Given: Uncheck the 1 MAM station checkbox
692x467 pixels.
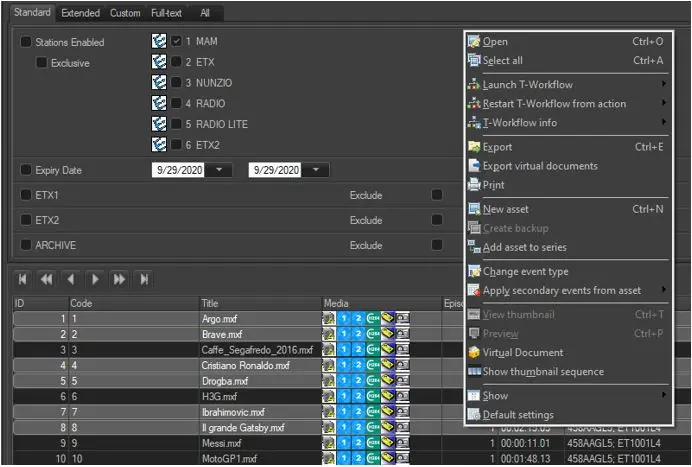Looking at the screenshot, I should point(176,42).
